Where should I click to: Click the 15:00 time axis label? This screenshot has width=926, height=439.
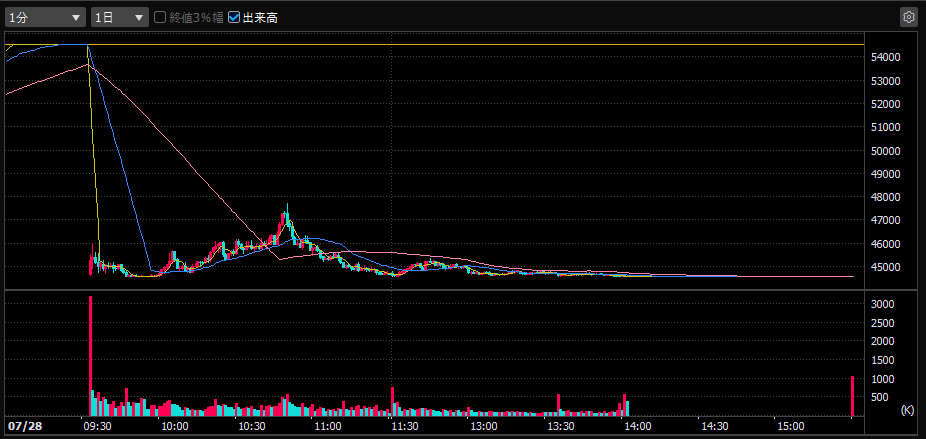791,427
